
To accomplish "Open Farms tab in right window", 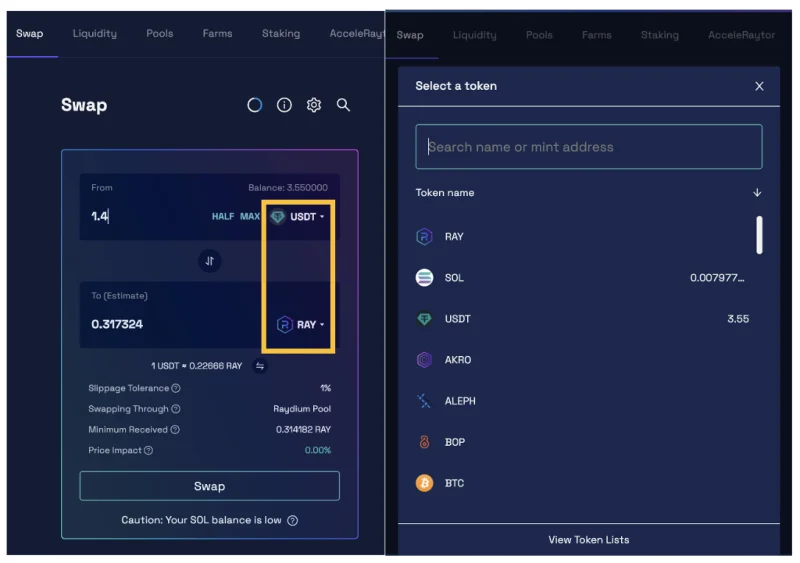I will [x=596, y=35].
